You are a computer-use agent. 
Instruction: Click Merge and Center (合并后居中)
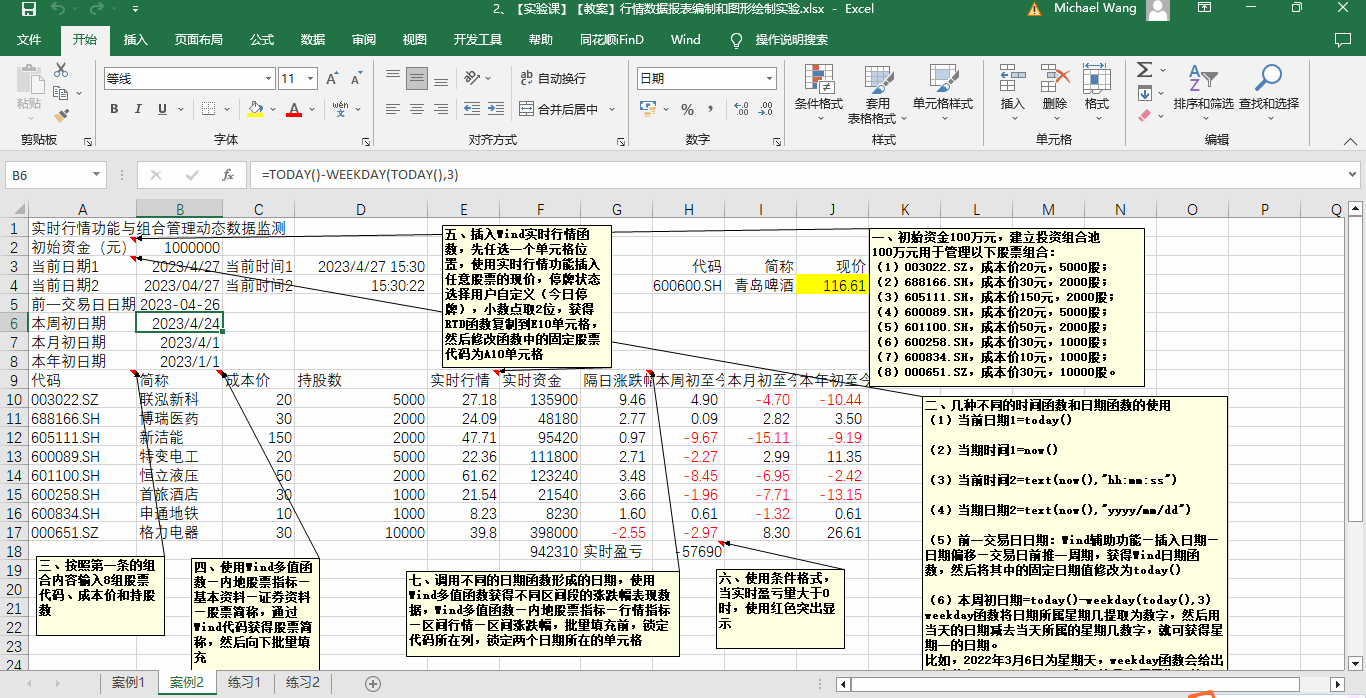coord(558,109)
